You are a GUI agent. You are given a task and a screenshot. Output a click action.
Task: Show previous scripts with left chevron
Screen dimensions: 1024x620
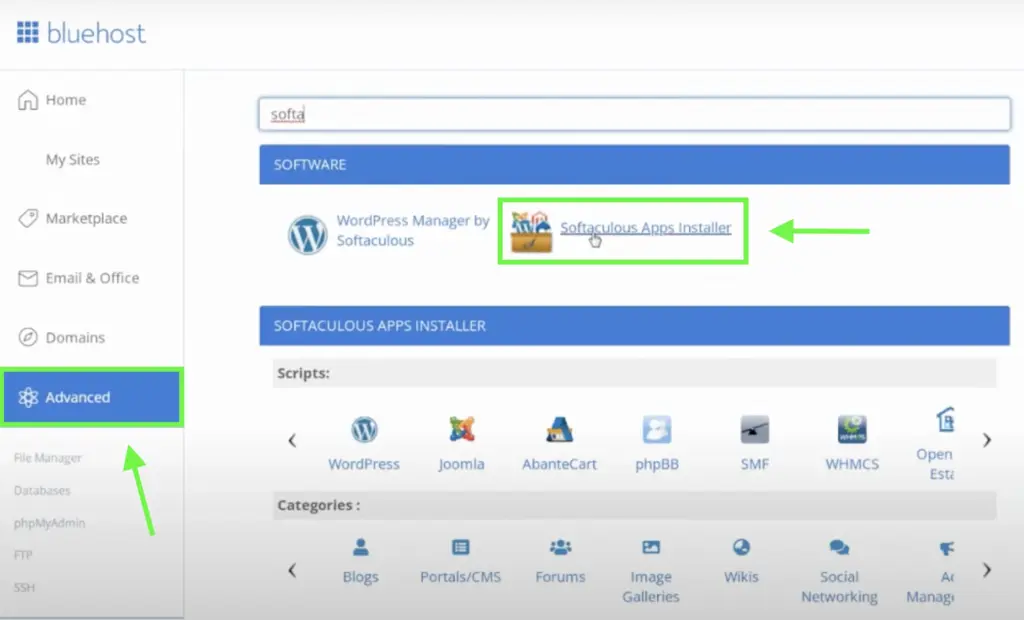[x=292, y=440]
